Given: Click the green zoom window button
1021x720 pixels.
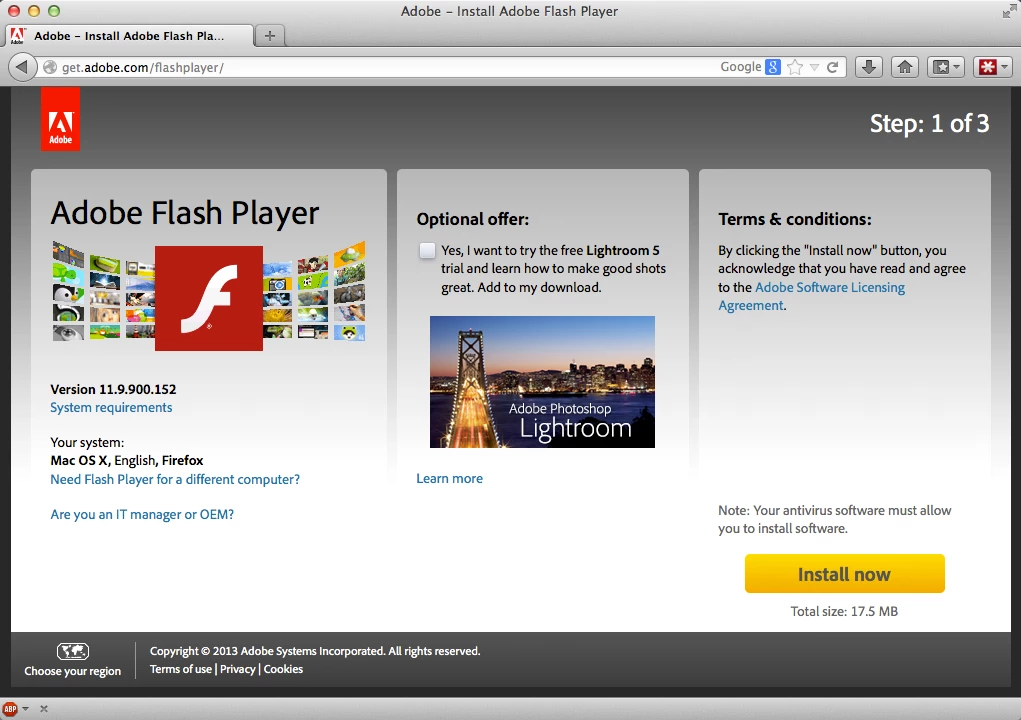Looking at the screenshot, I should point(54,11).
